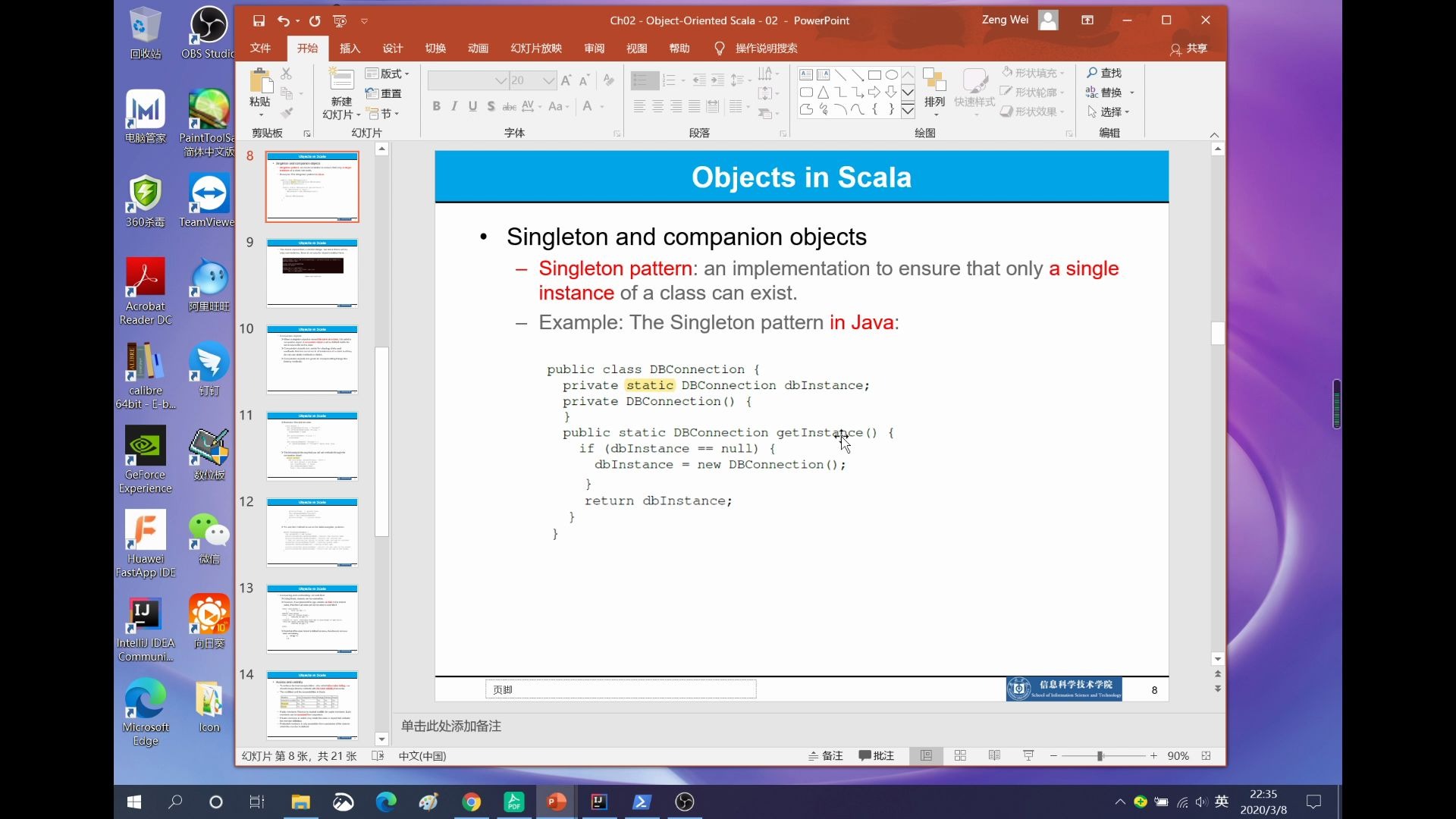
Task: Fit slide to current window icon
Action: pos(1207,756)
